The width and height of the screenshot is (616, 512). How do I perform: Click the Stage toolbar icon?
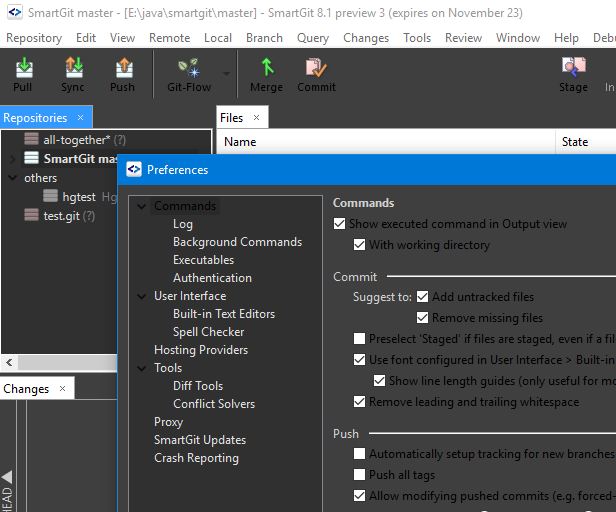(x=574, y=67)
